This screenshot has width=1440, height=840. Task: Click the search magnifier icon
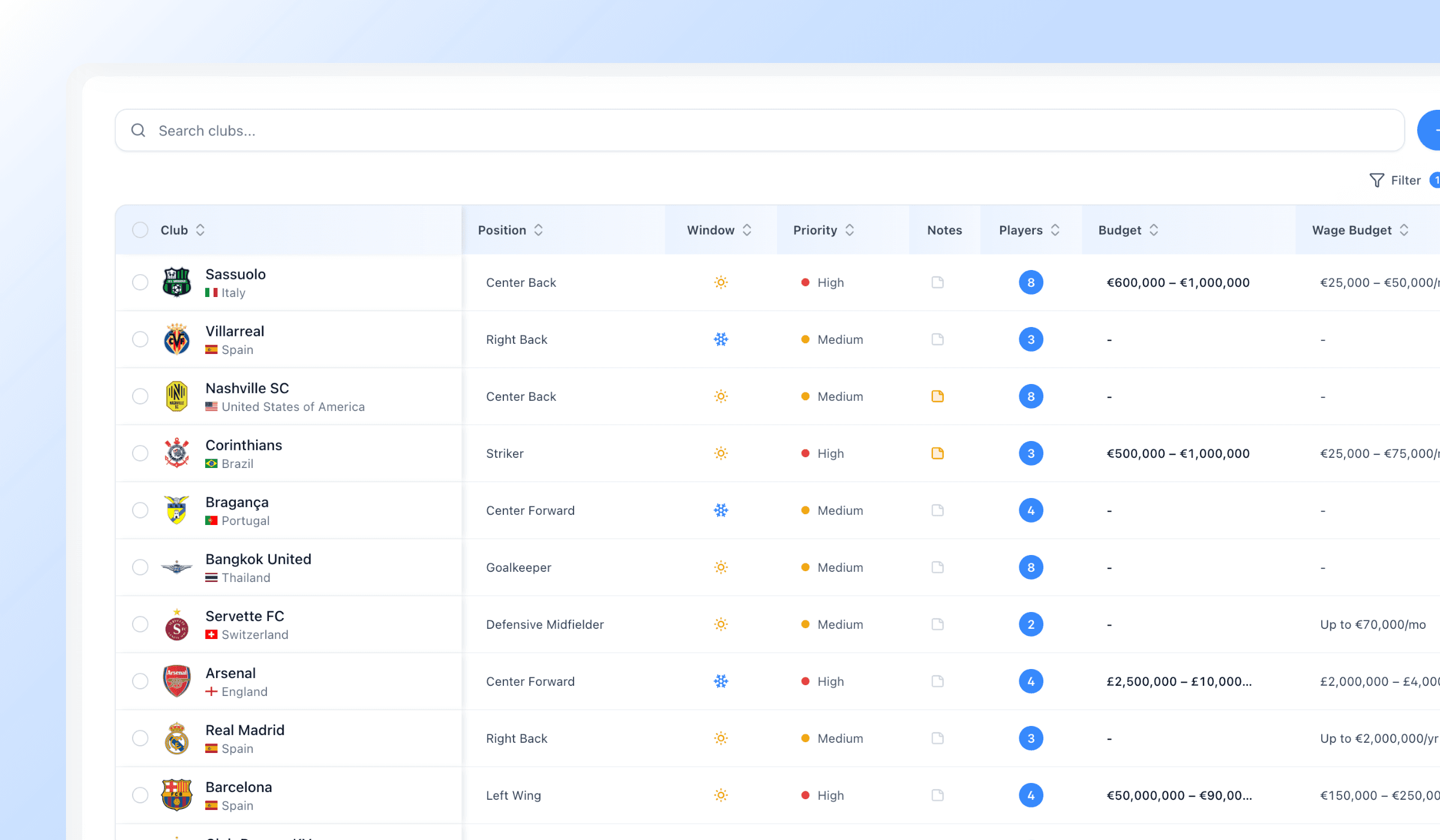click(138, 130)
